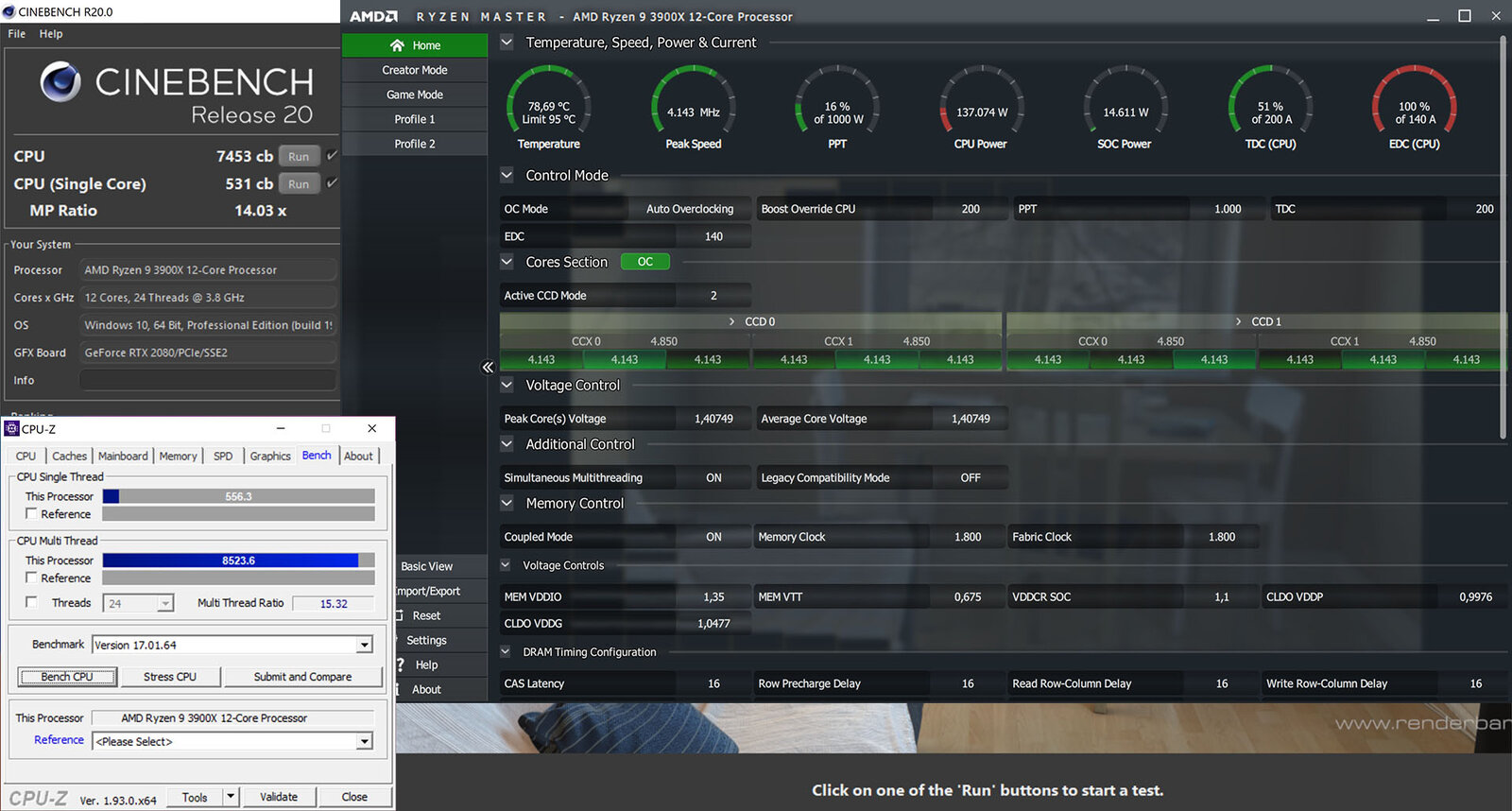1512x811 pixels.
Task: Select Profile 1
Action: pos(415,119)
